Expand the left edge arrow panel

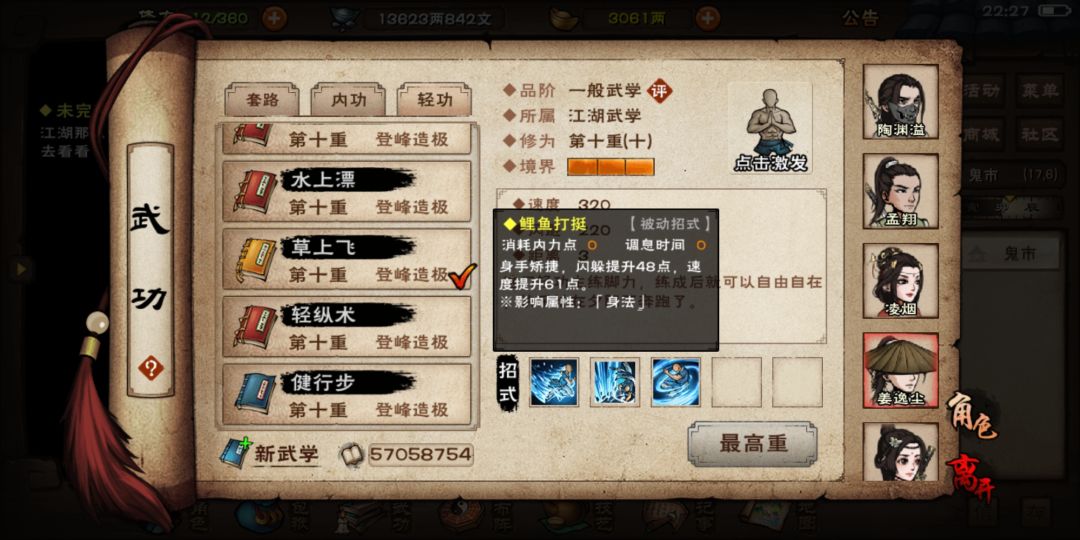[x=21, y=269]
